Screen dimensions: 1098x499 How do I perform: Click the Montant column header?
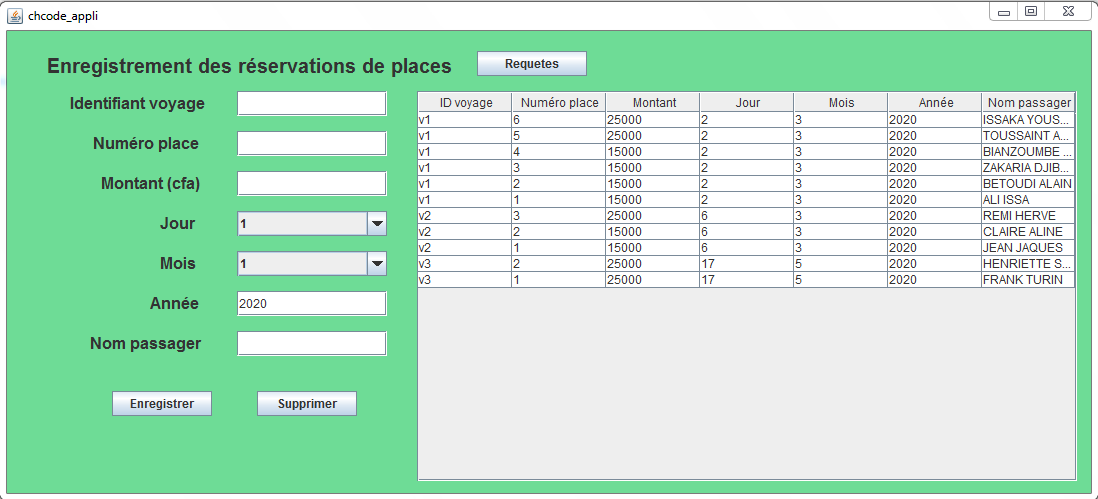(x=653, y=102)
